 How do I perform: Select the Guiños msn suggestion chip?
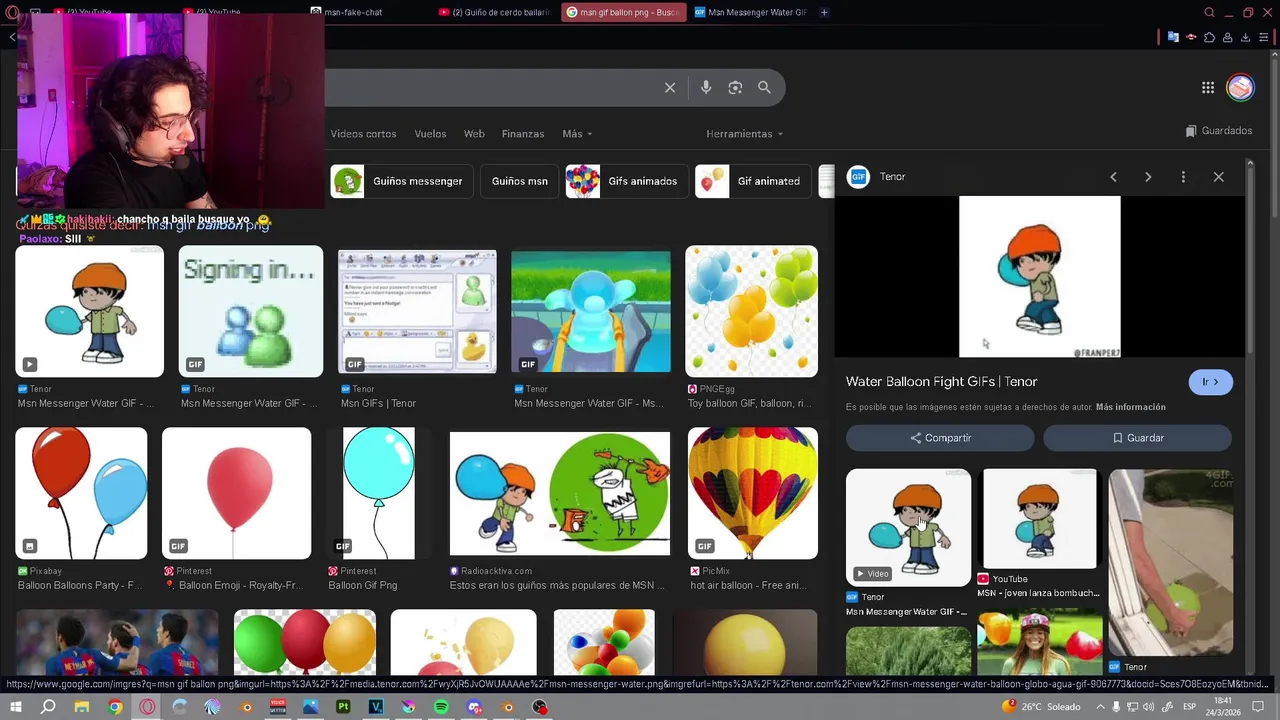(x=519, y=181)
